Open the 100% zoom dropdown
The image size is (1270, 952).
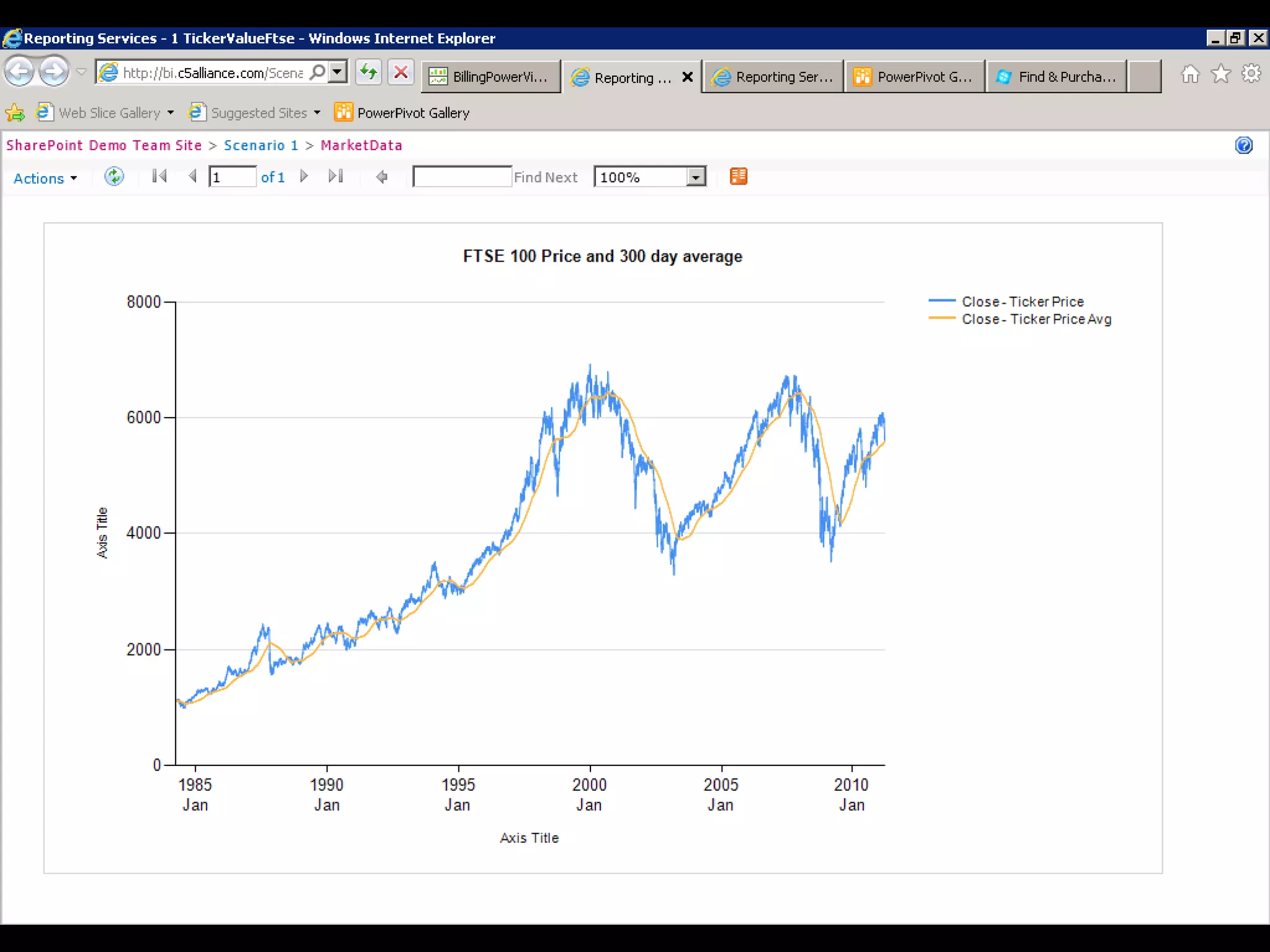[696, 178]
